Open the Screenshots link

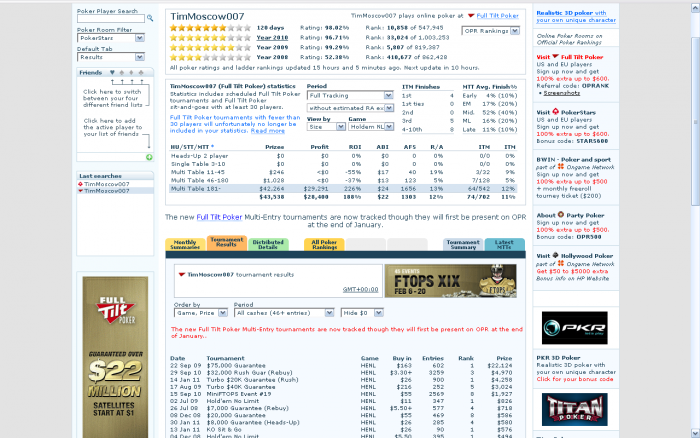tap(562, 93)
